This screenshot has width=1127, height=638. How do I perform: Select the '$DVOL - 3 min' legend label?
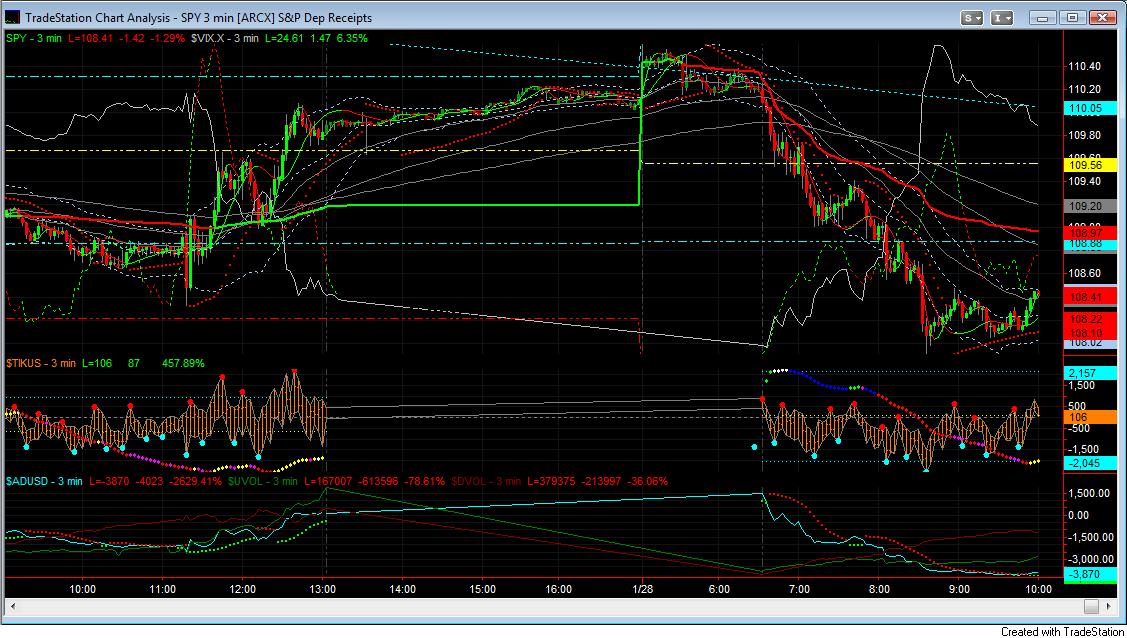click(x=486, y=481)
